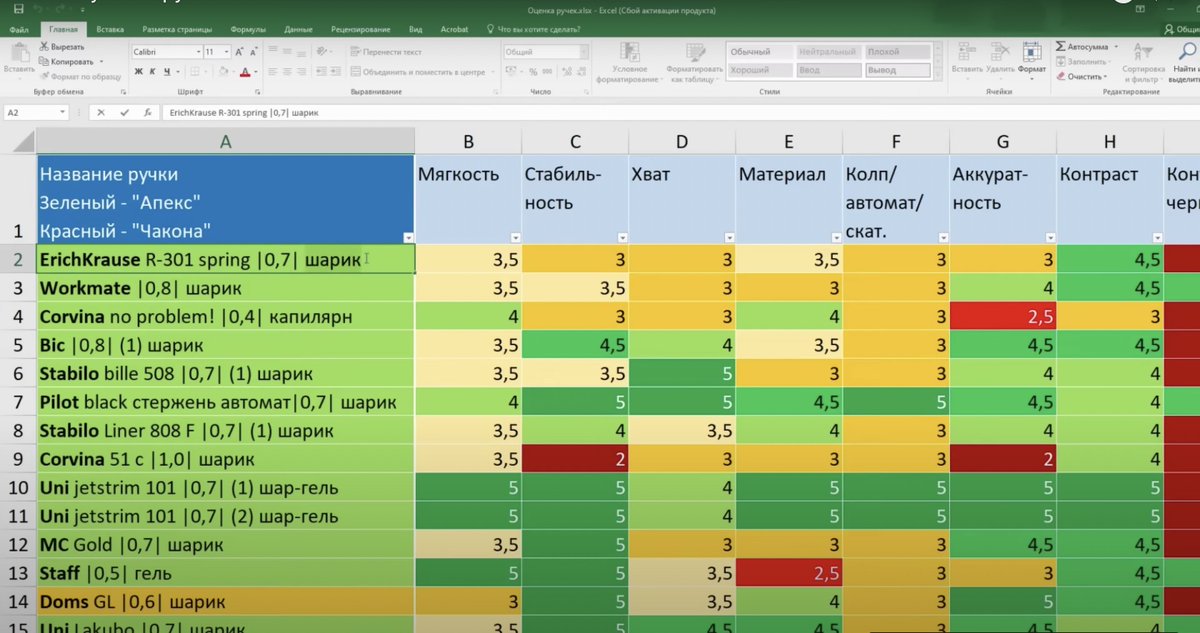
Task: Select the cell Doms GL |0,6| шарик
Action: coord(226,602)
